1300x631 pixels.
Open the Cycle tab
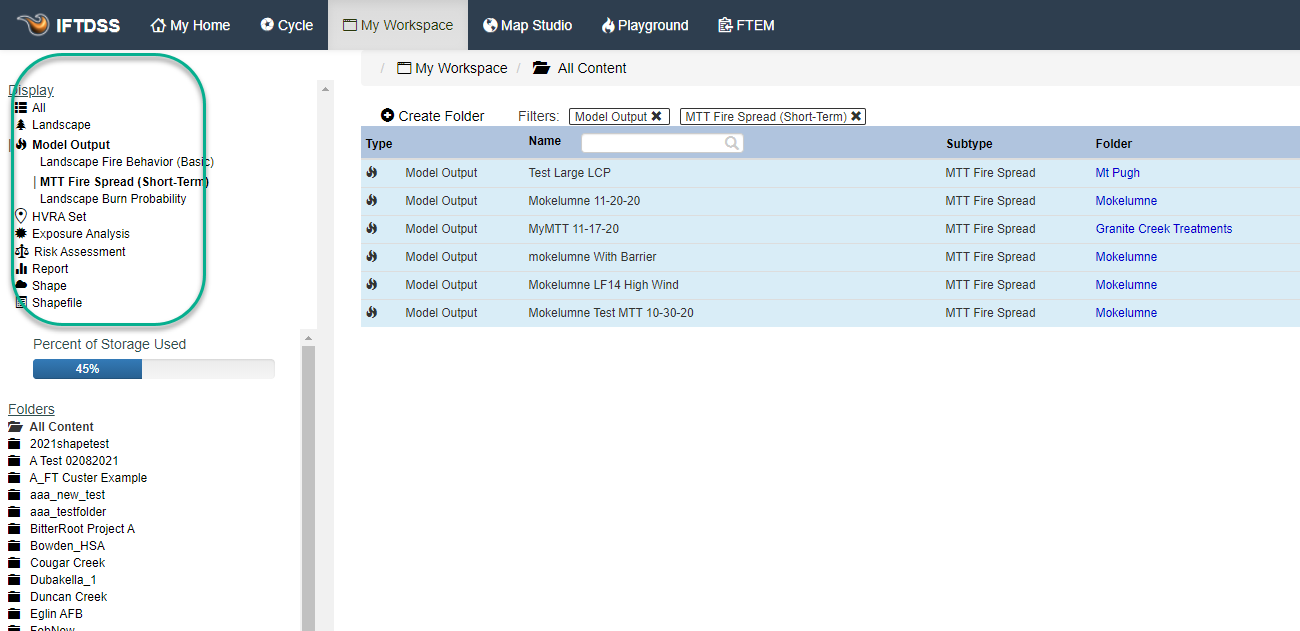287,25
